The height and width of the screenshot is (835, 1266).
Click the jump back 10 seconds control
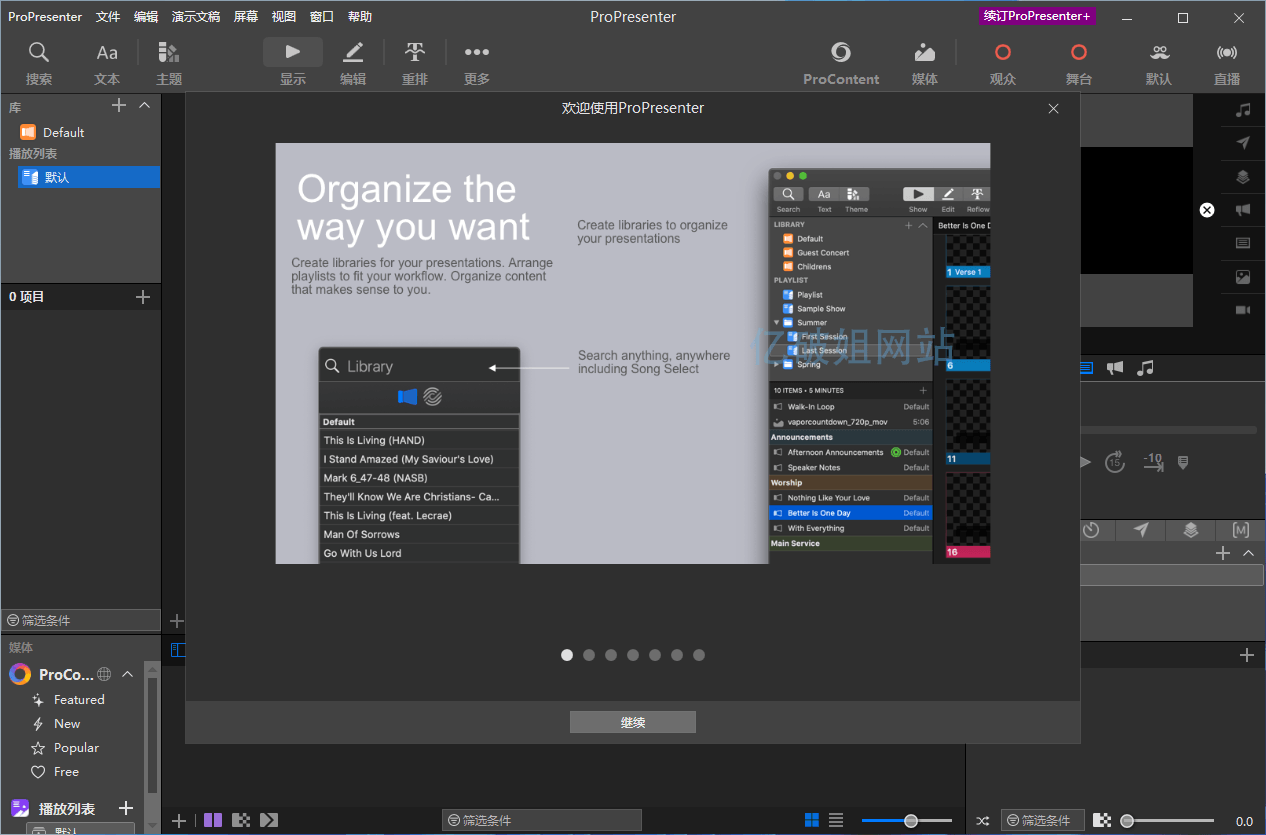click(1153, 461)
